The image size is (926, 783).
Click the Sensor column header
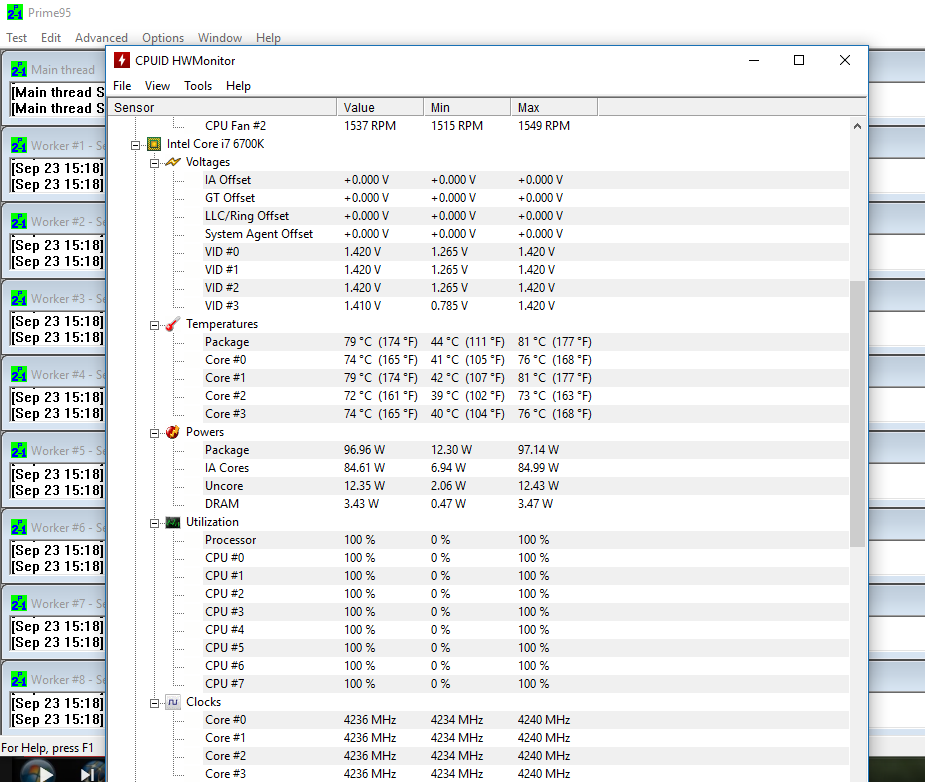point(222,107)
